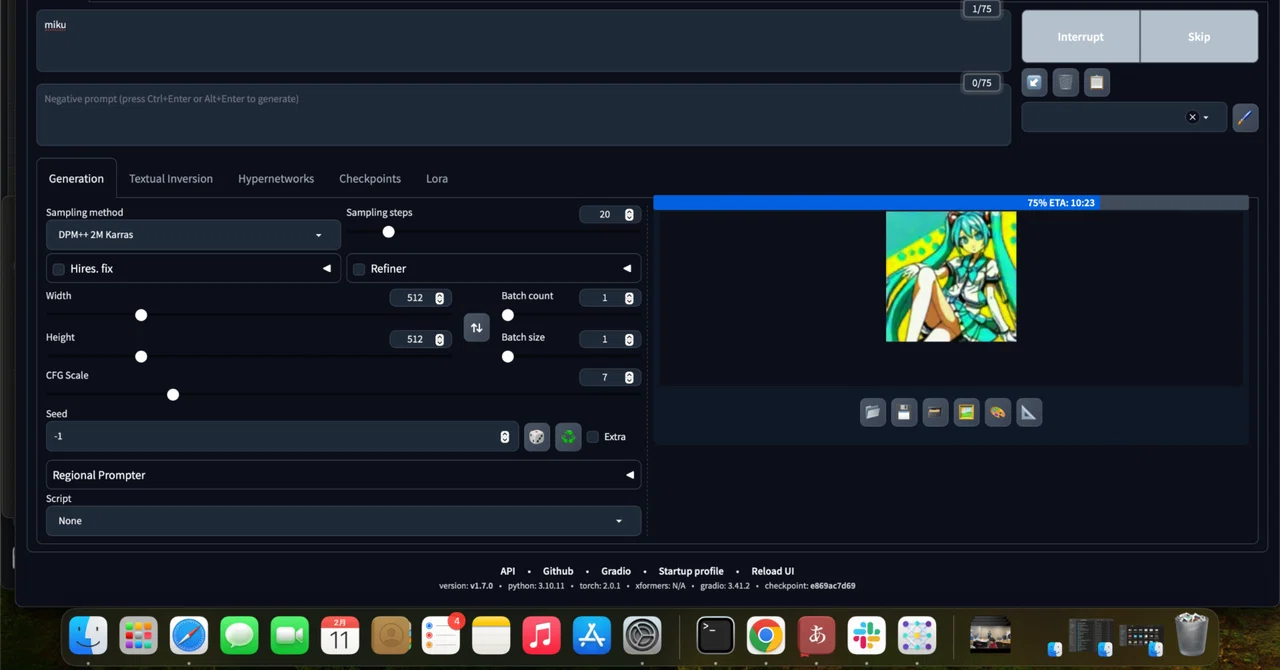Save image as zip archive icon
1280x670 pixels.
click(935, 412)
